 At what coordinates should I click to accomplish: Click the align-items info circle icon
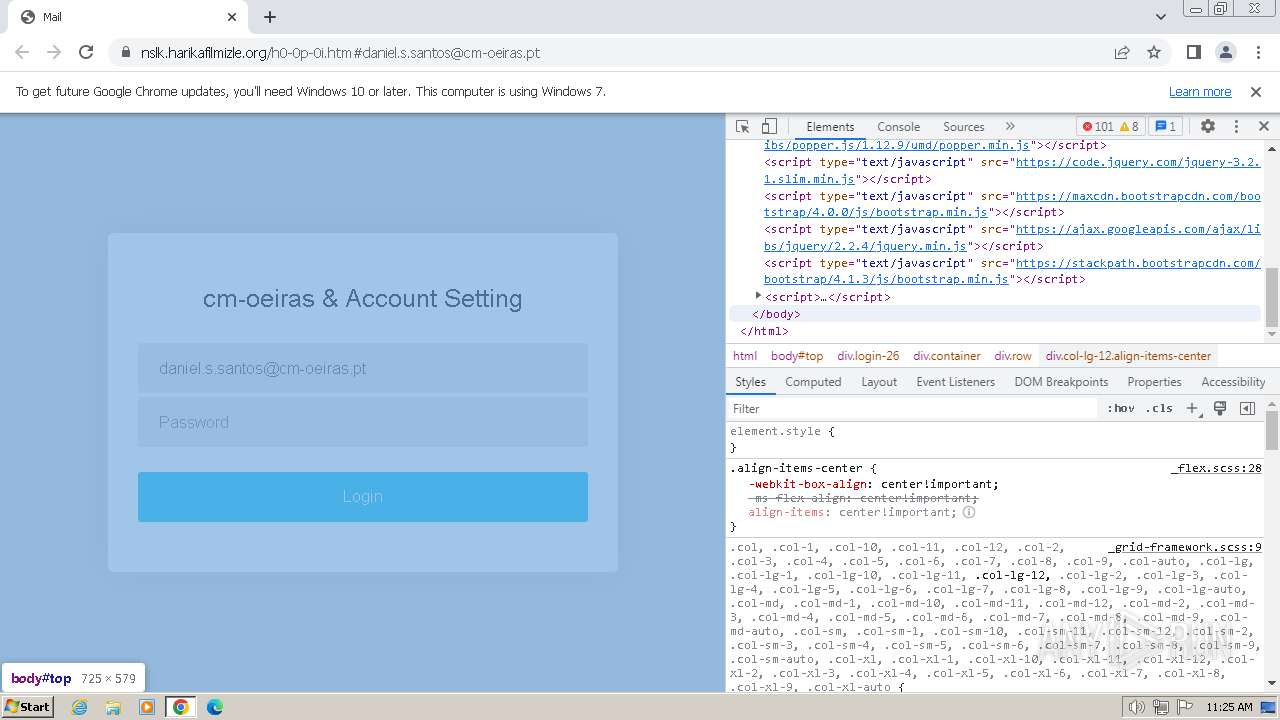[x=969, y=512]
